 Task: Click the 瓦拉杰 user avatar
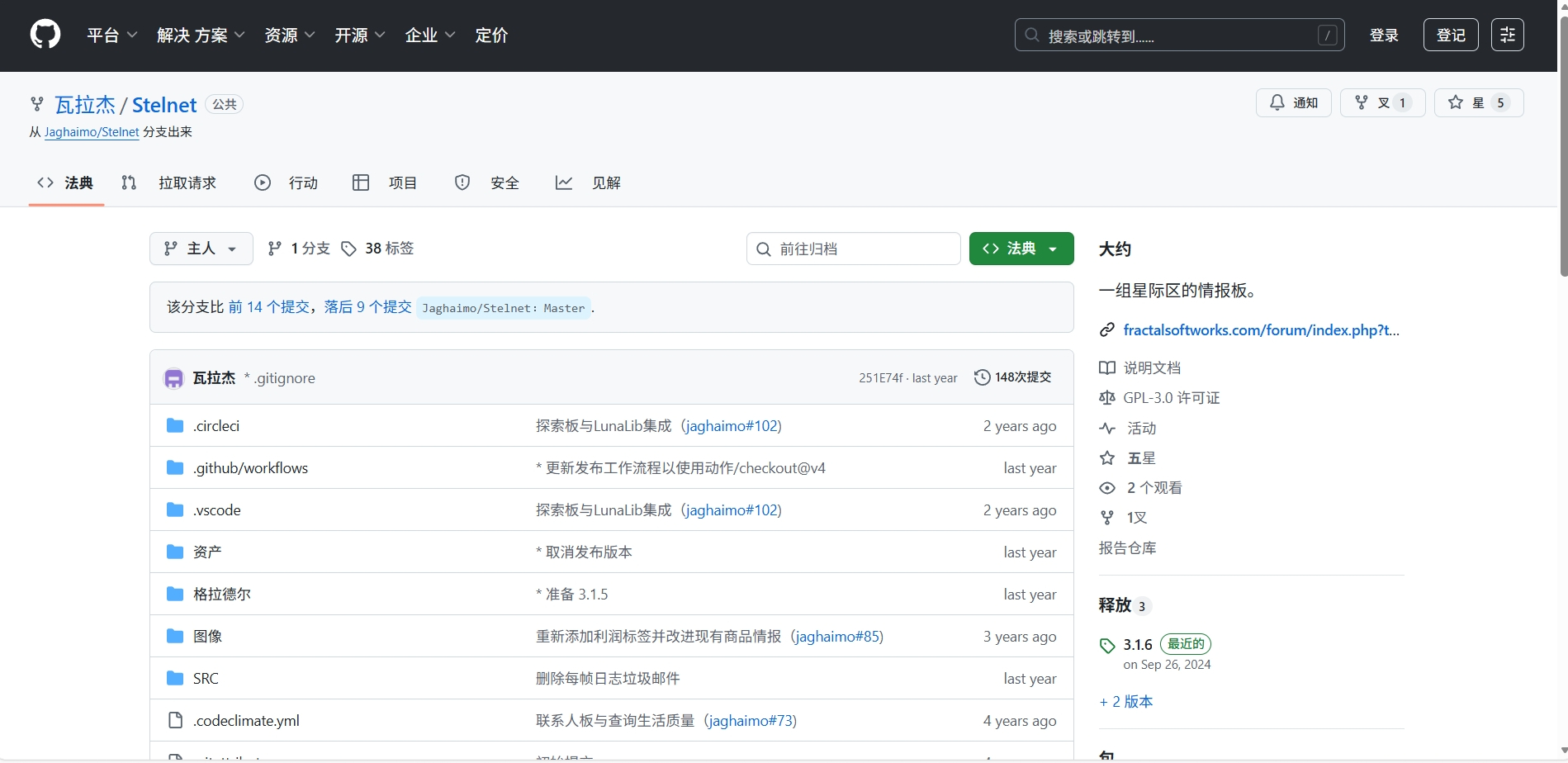coord(173,378)
